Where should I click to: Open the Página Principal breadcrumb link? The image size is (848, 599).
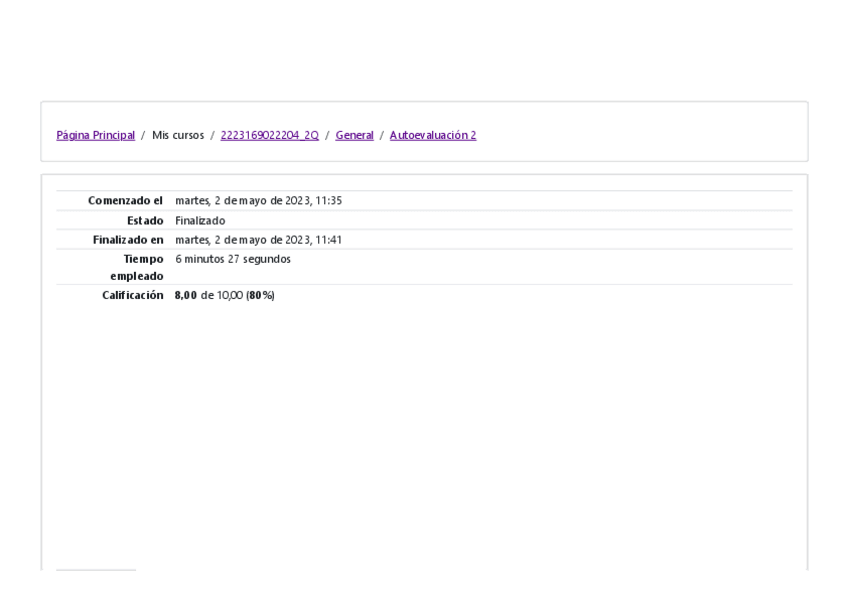(x=96, y=135)
